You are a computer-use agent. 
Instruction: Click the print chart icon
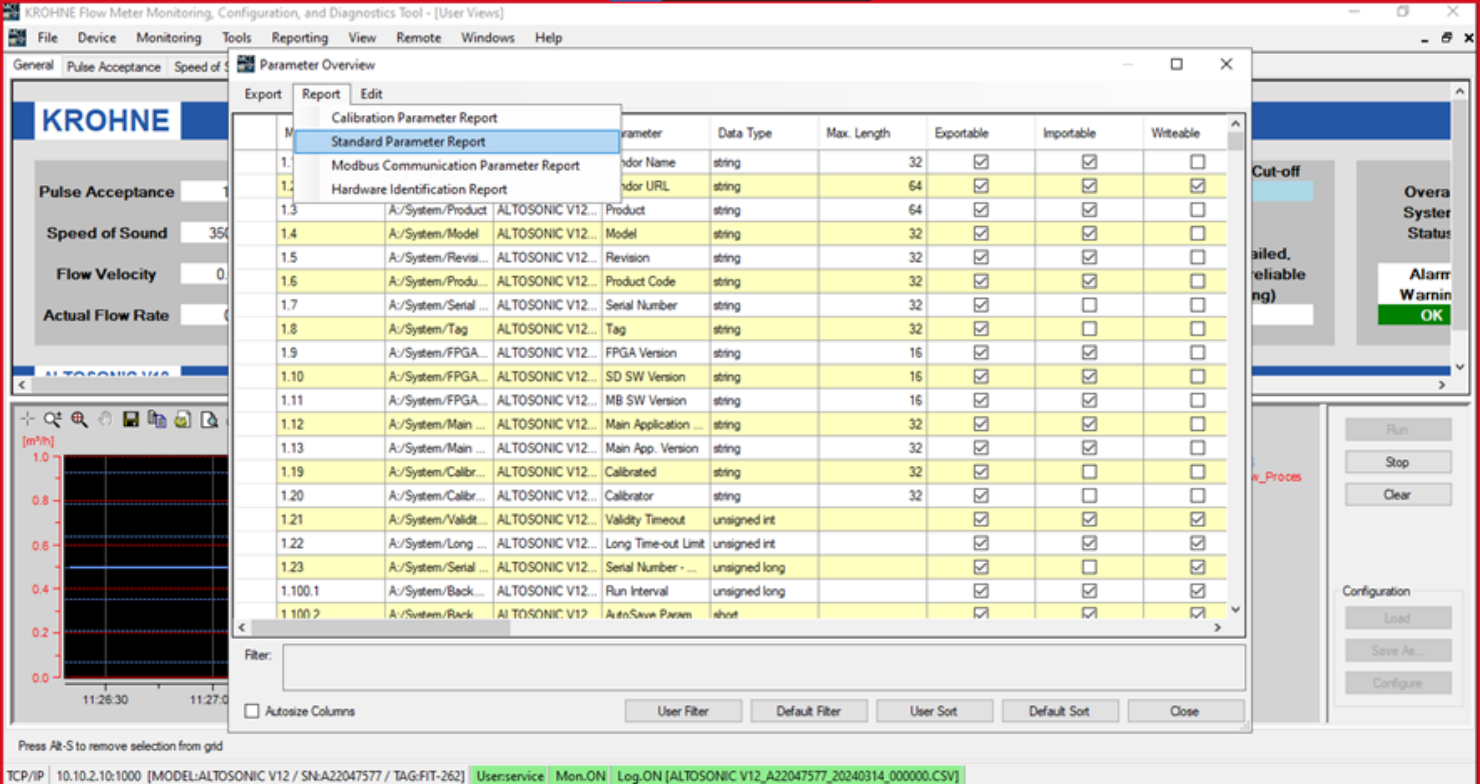coord(183,419)
